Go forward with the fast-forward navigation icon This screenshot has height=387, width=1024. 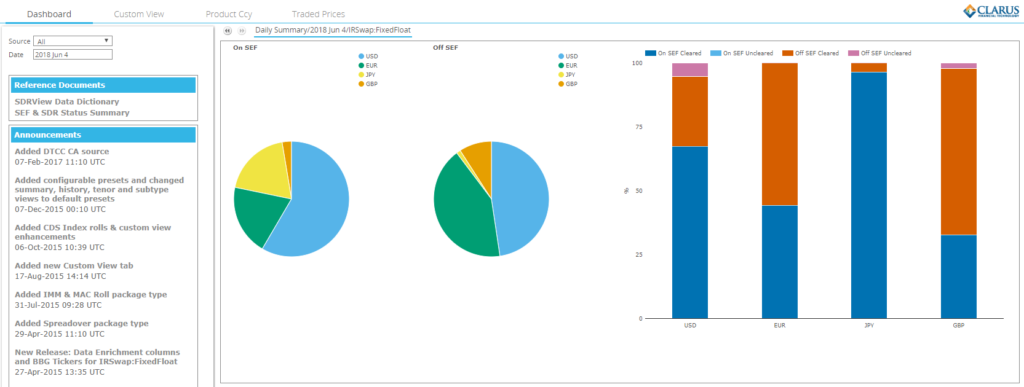point(242,31)
